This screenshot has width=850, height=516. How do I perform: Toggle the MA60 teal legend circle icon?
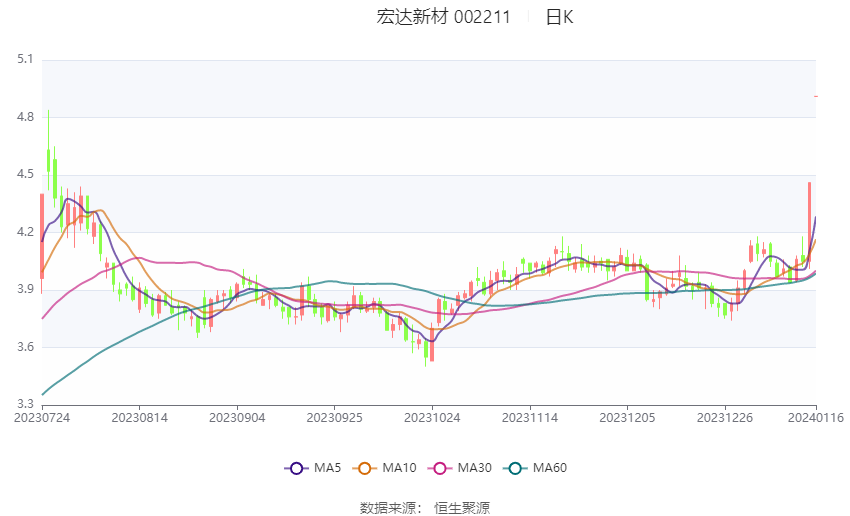(515, 468)
